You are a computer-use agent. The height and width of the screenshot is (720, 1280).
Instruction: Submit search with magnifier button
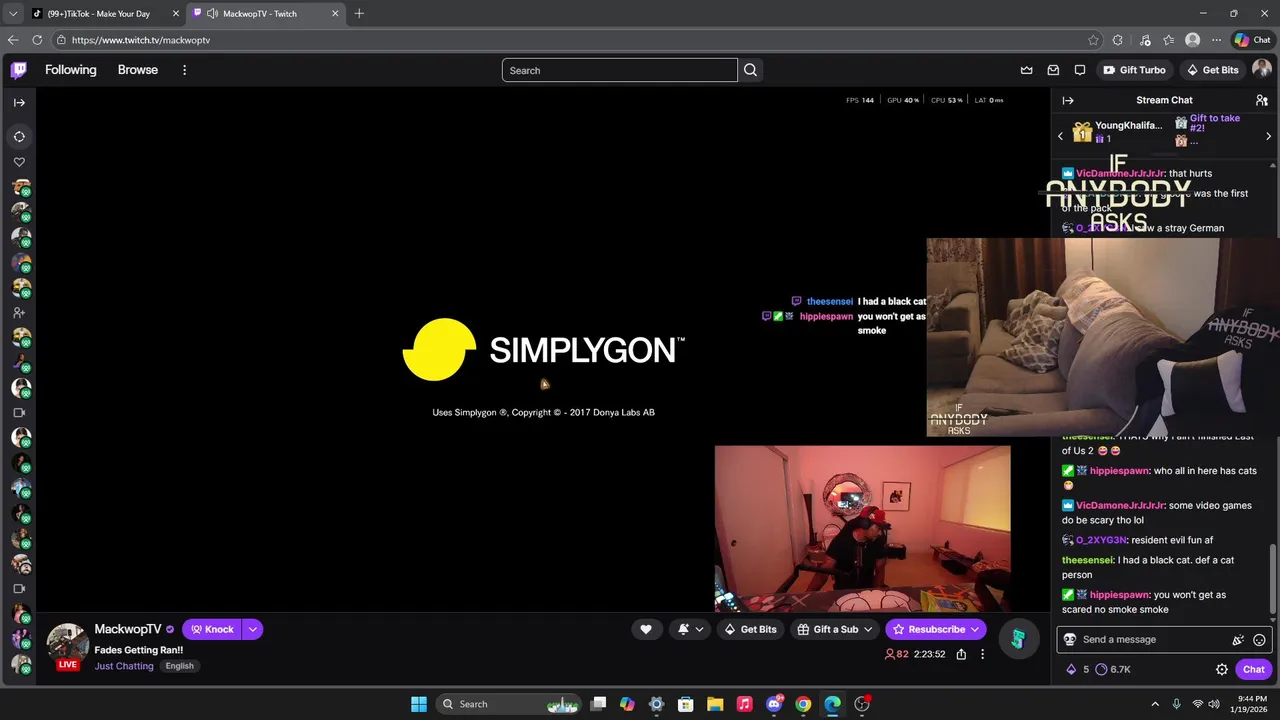751,70
